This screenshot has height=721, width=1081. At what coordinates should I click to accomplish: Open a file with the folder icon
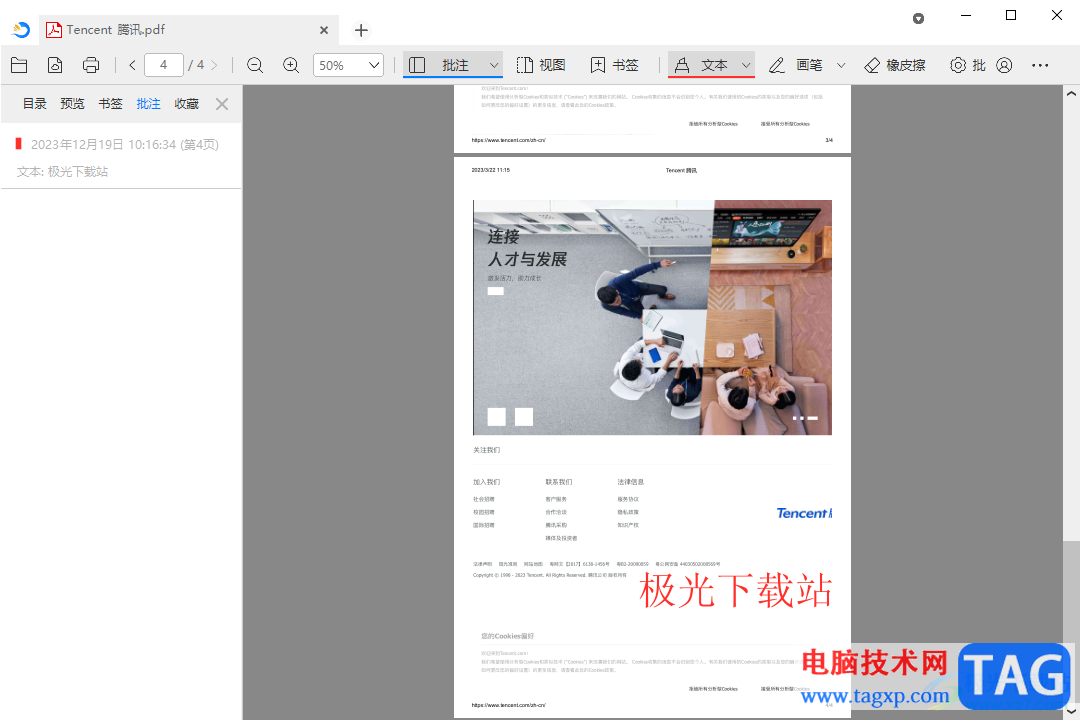[19, 65]
